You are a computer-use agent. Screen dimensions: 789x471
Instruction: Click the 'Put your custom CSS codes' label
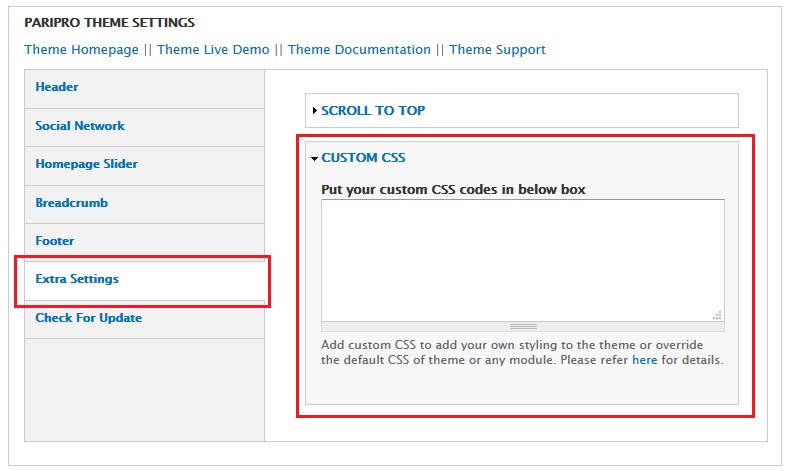pyautogui.click(x=453, y=189)
